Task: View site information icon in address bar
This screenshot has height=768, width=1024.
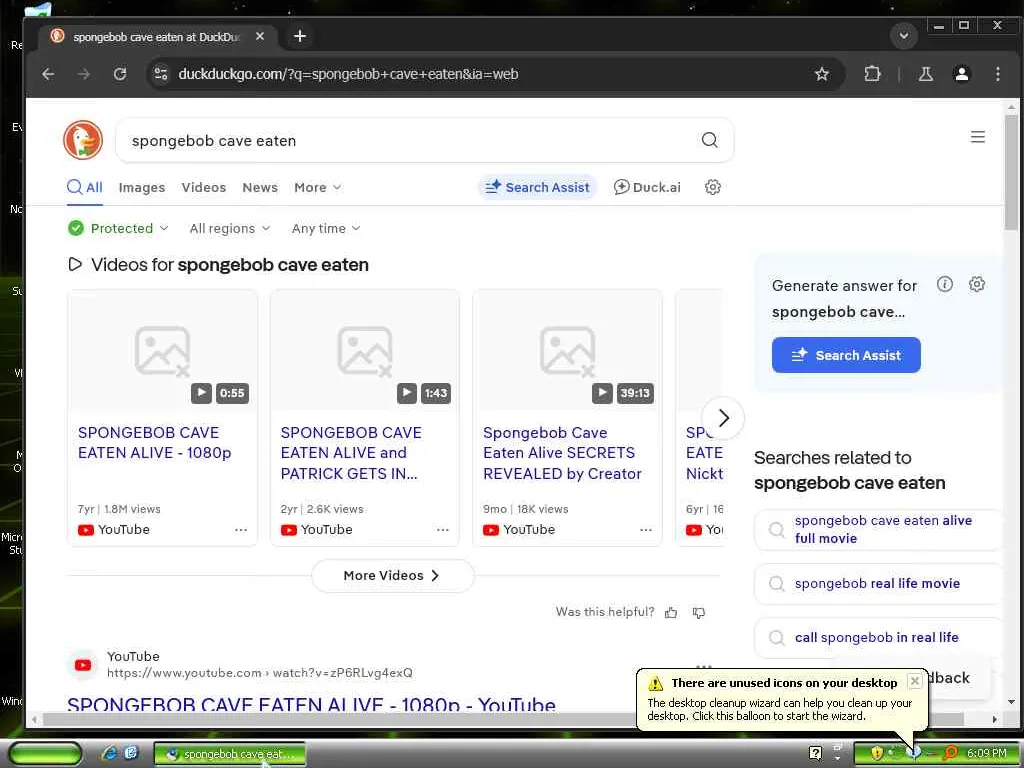Action: click(x=161, y=74)
